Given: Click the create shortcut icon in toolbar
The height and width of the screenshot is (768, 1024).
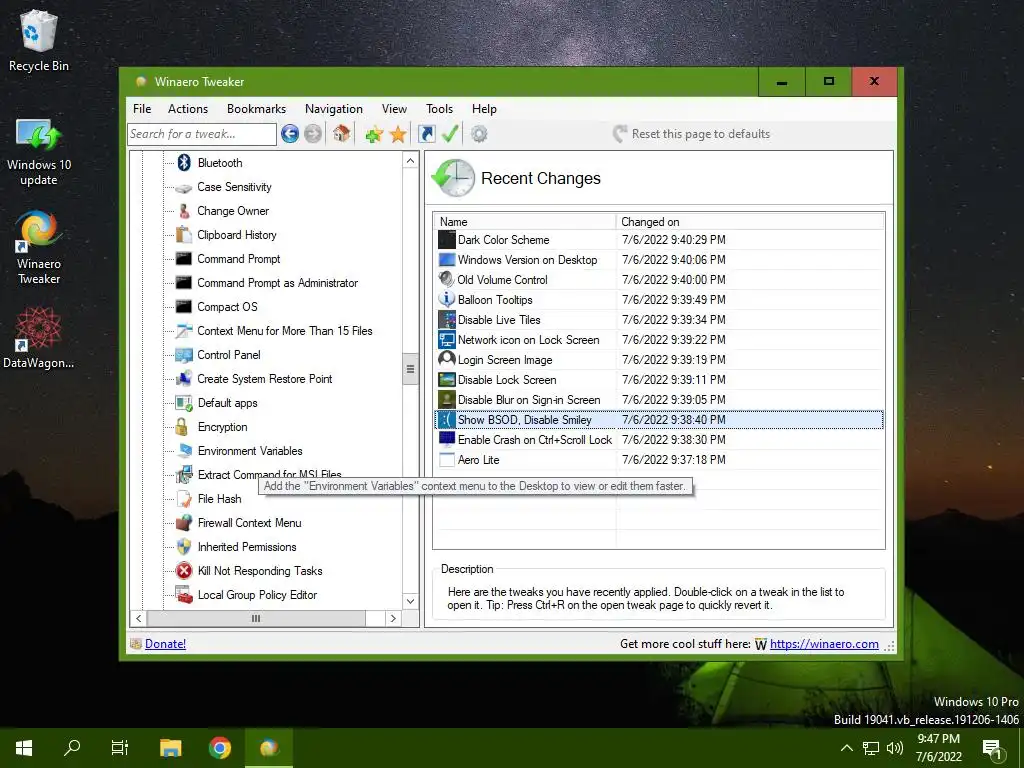Looking at the screenshot, I should tap(426, 134).
